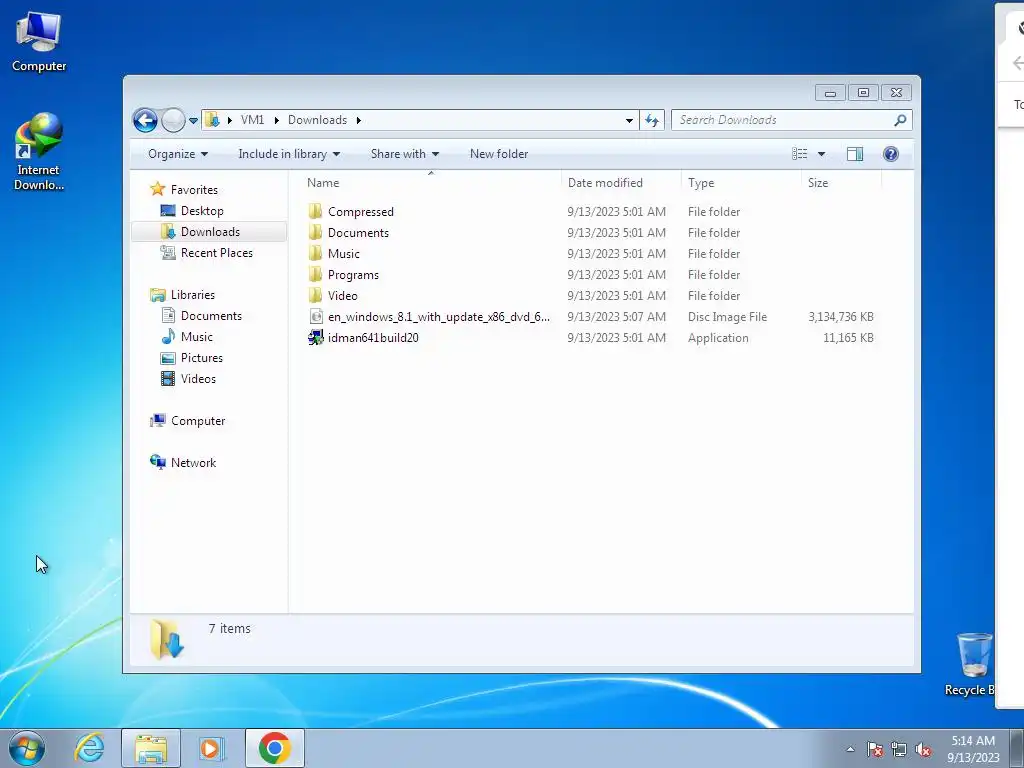Open the Organize menu

(178, 154)
